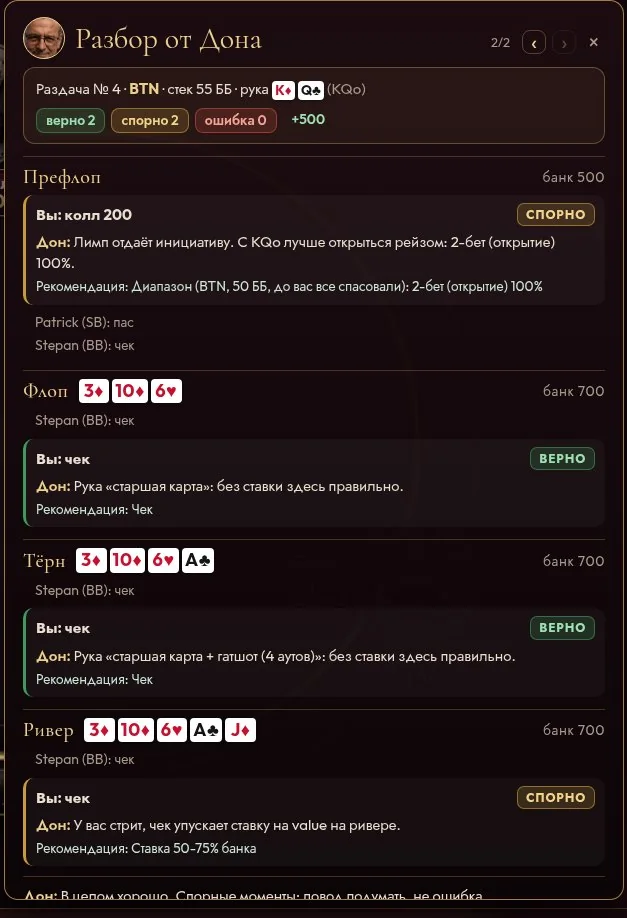Close the Don review panel
The image size is (627, 918).
[x=594, y=42]
